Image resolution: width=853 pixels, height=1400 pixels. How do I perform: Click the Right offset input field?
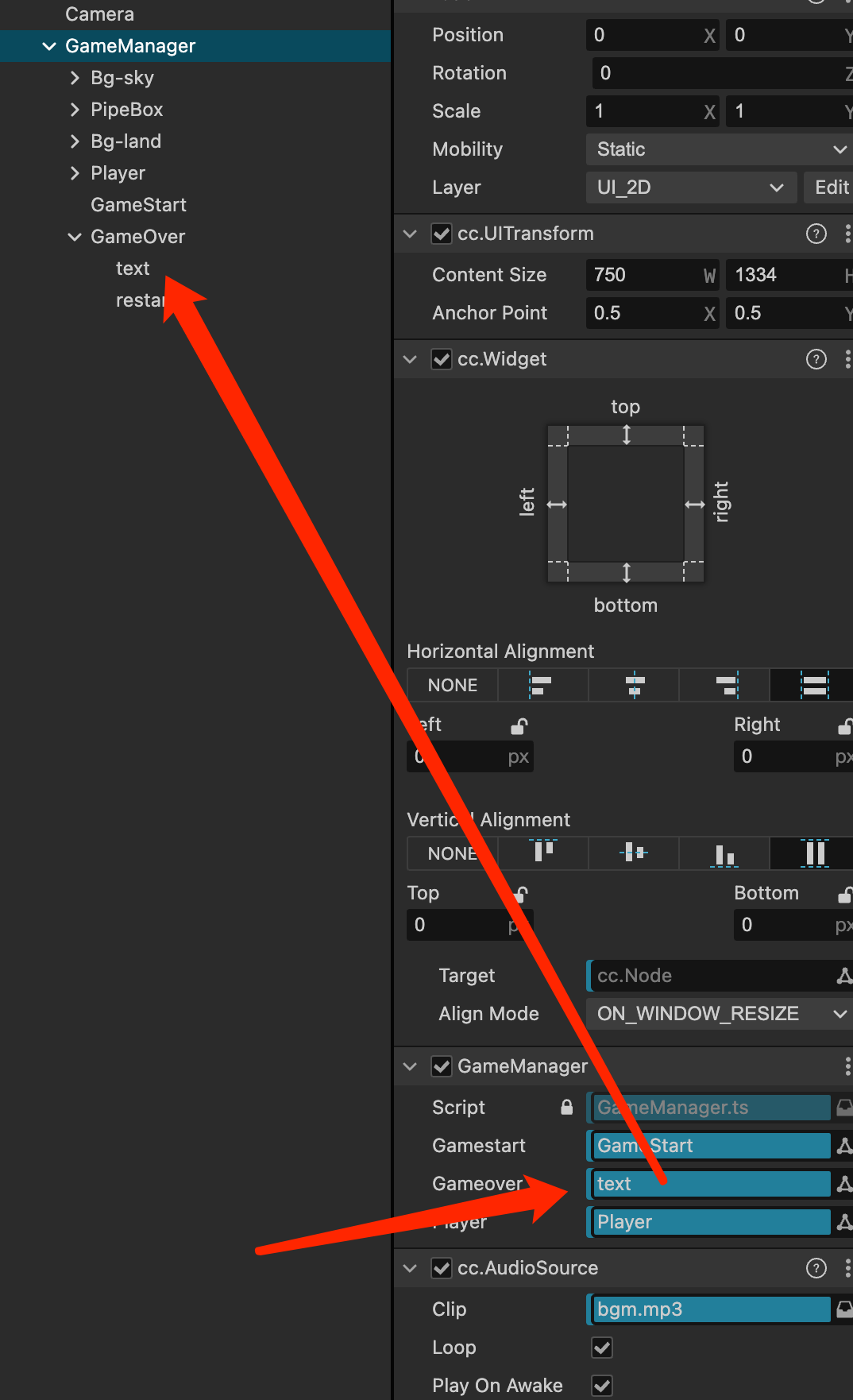coord(793,756)
